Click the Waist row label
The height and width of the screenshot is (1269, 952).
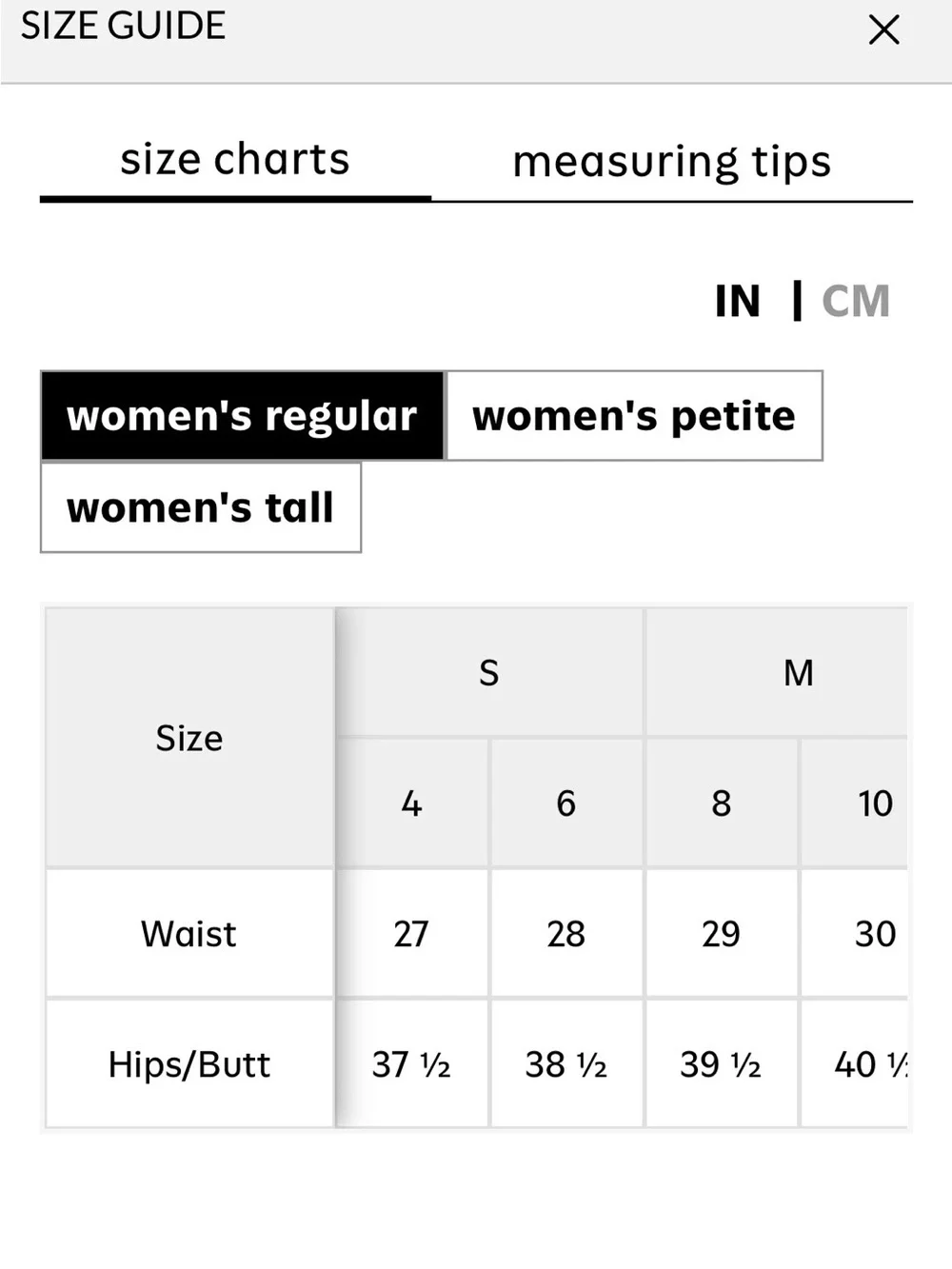point(189,933)
